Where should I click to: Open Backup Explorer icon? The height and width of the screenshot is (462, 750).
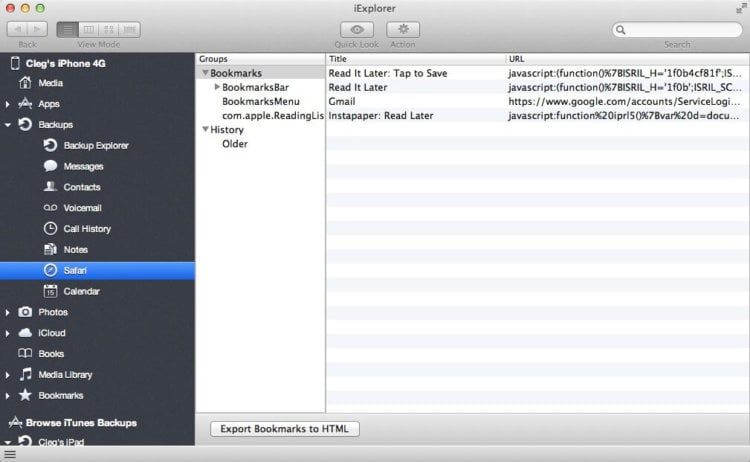pyautogui.click(x=50, y=145)
